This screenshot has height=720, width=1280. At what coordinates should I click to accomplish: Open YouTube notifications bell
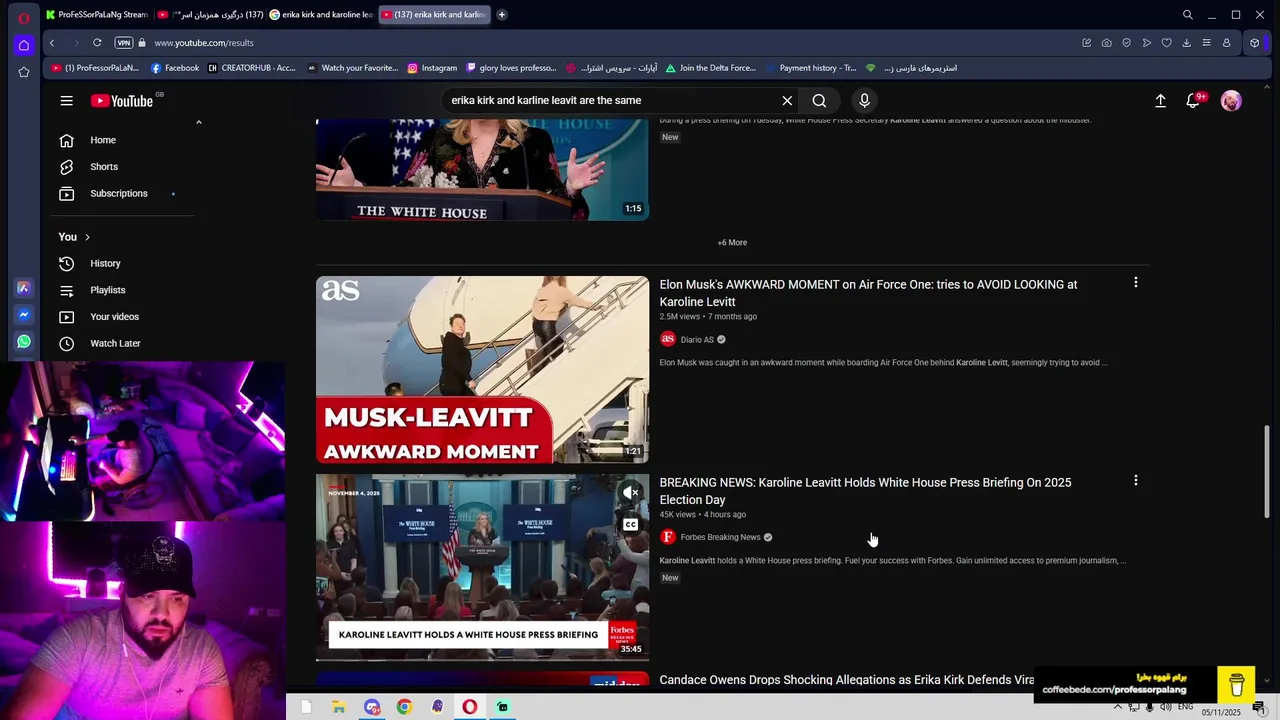(x=1193, y=101)
